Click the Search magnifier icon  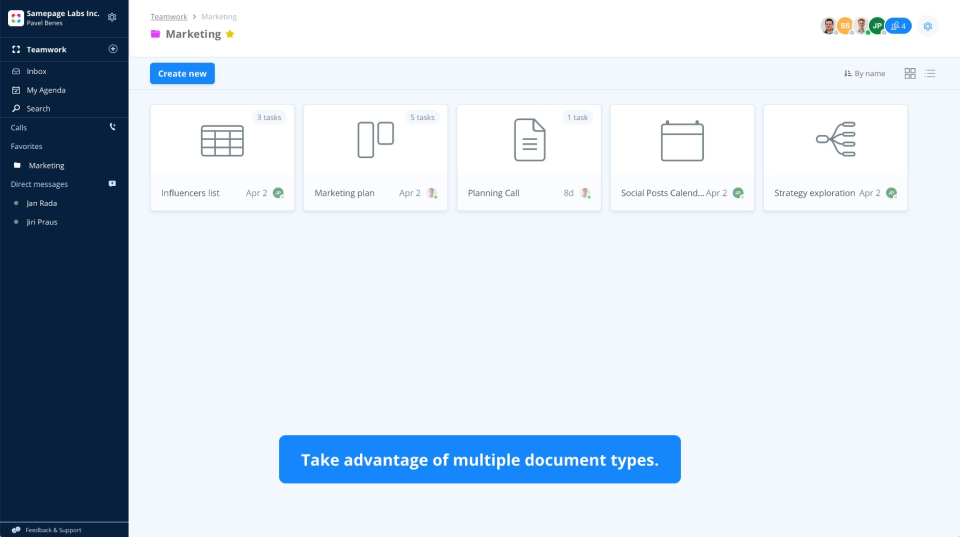pos(16,108)
